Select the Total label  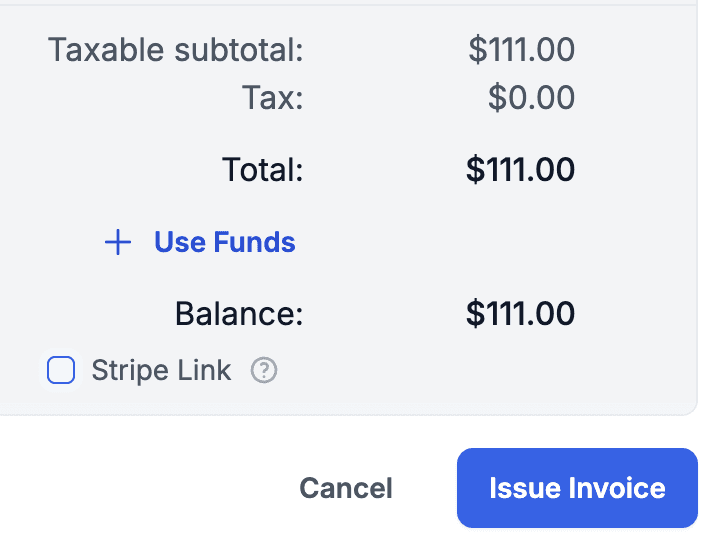tap(262, 170)
